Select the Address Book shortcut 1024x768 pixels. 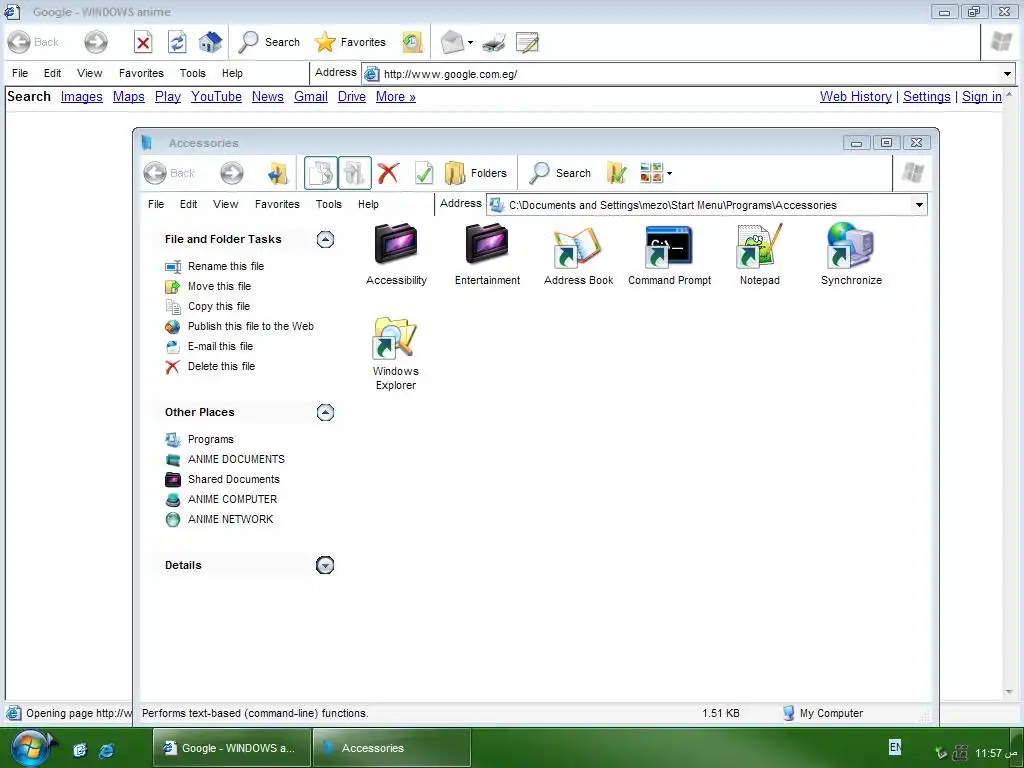[579, 255]
